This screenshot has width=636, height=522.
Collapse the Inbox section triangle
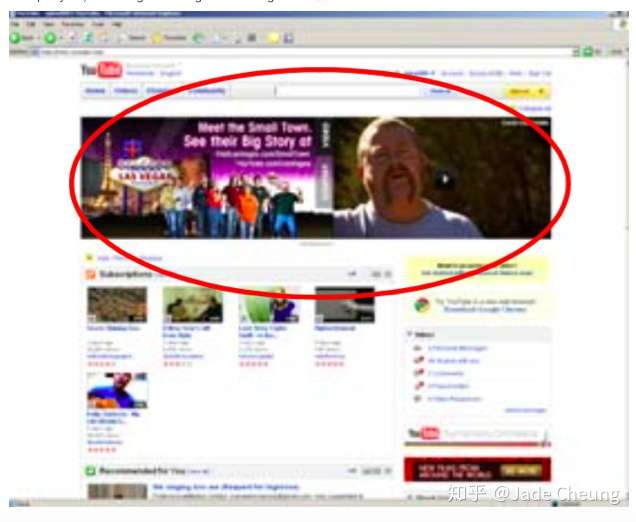(410, 334)
